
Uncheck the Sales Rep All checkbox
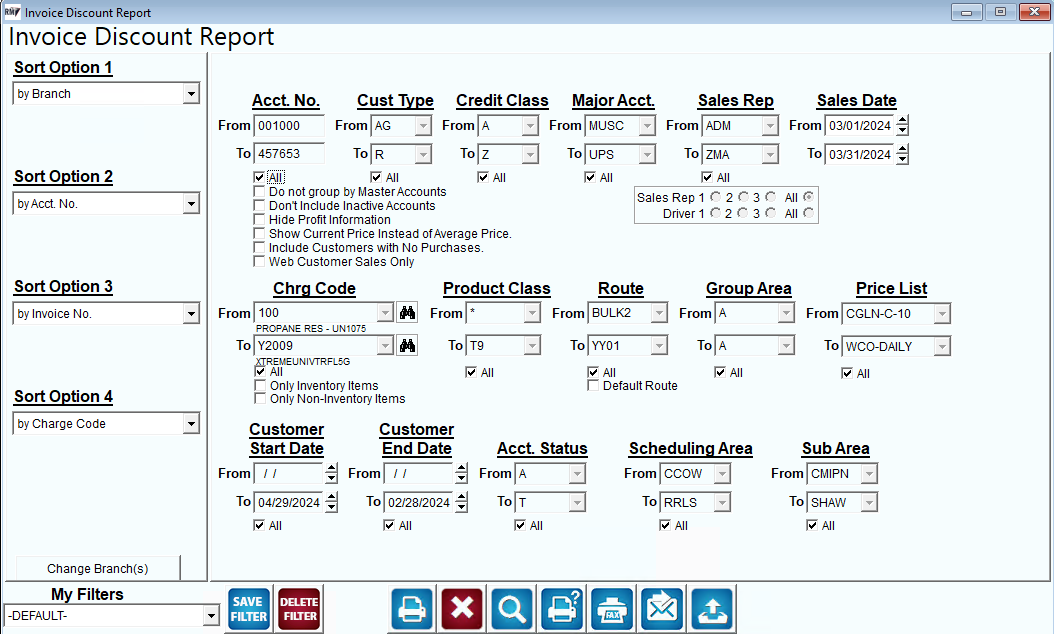pyautogui.click(x=707, y=177)
